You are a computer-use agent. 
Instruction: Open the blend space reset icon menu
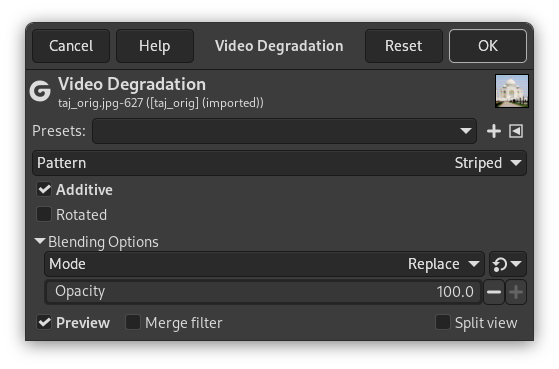point(508,264)
